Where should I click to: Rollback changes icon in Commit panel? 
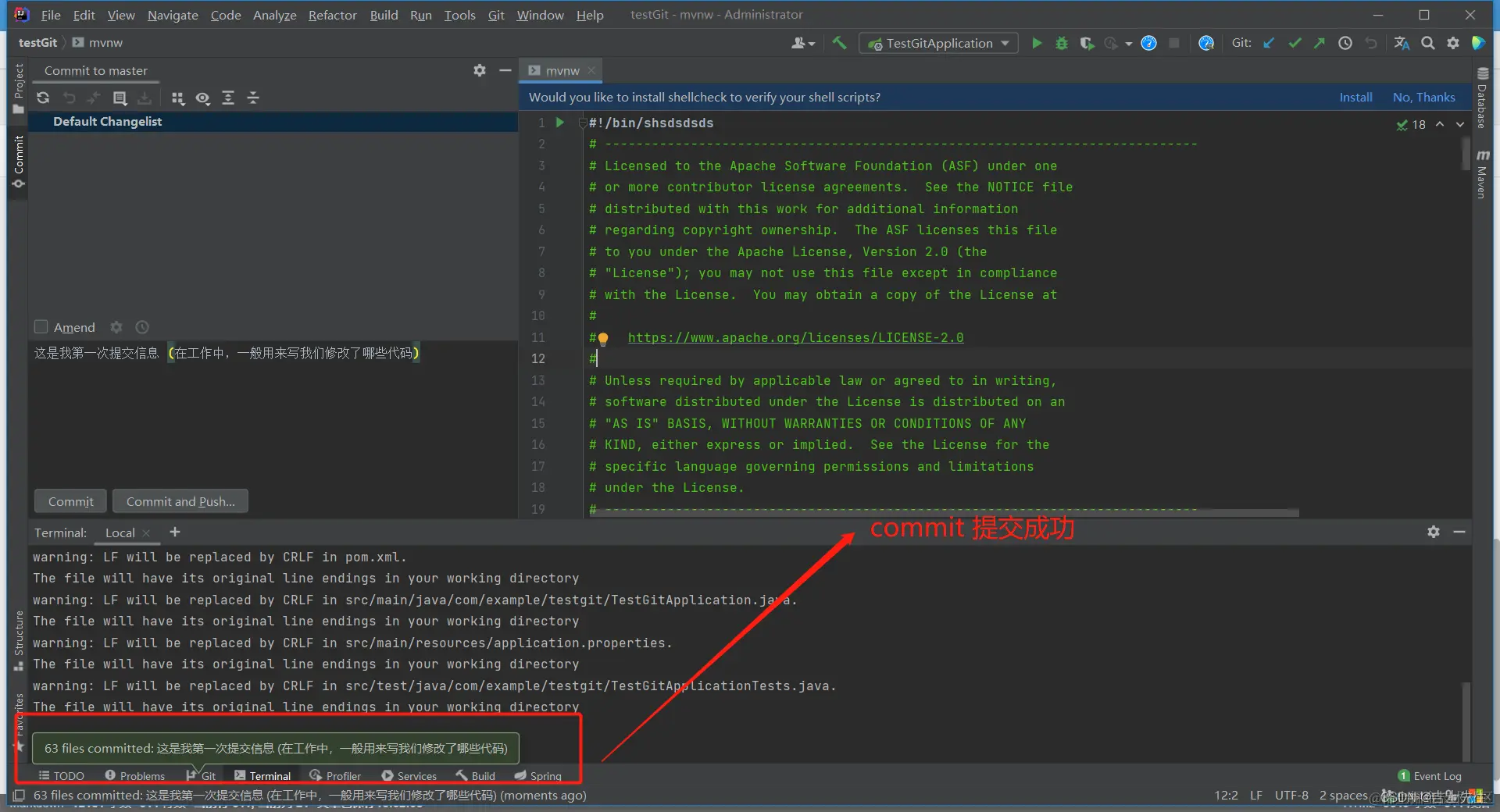point(69,98)
